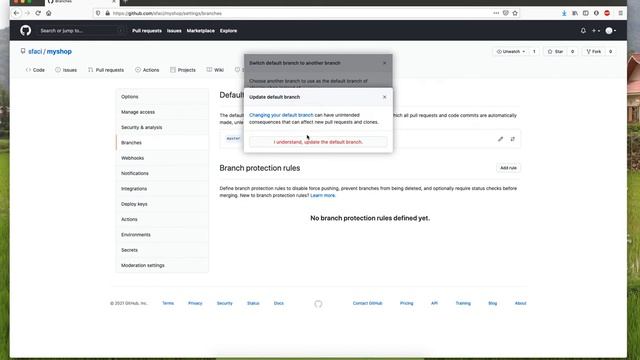640x360 pixels.
Task: Open the page actions ellipsis menu
Action: [496, 13]
